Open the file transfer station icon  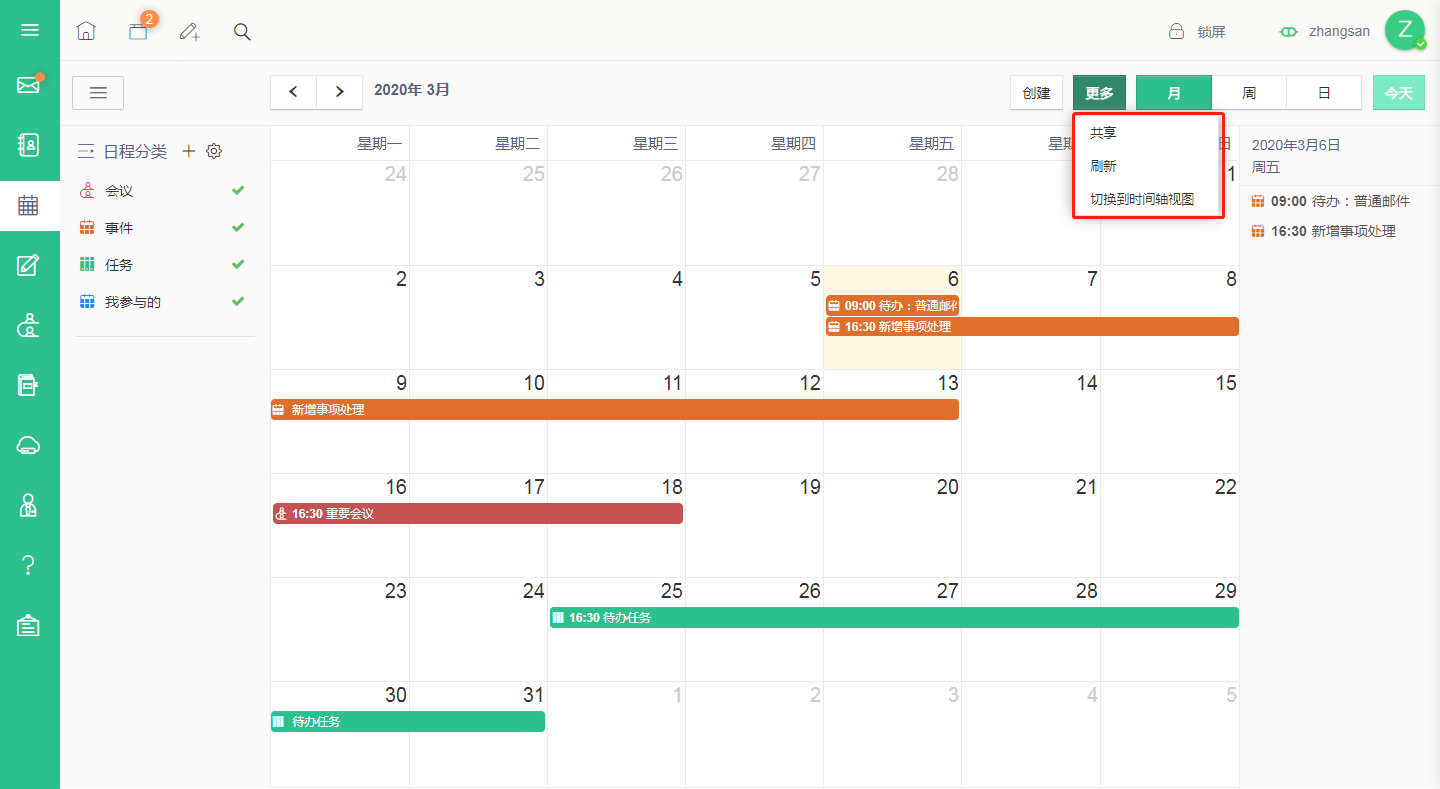[x=29, y=325]
